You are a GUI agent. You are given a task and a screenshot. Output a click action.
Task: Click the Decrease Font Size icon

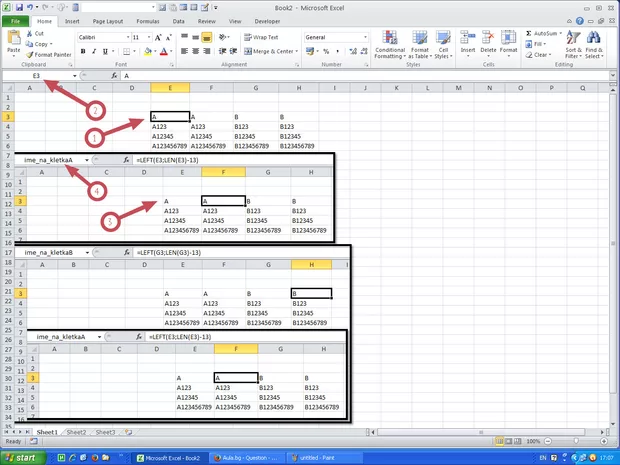pos(169,38)
